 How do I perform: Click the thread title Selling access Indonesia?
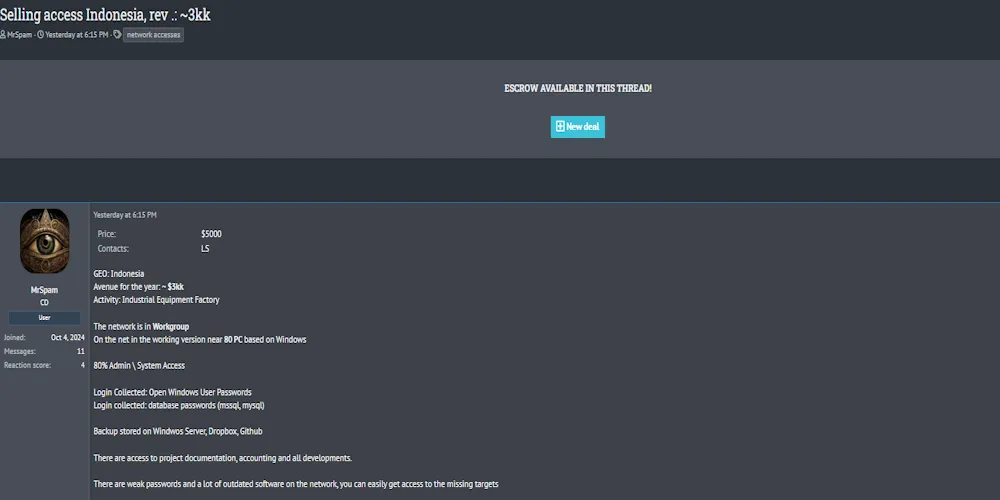[x=105, y=13]
